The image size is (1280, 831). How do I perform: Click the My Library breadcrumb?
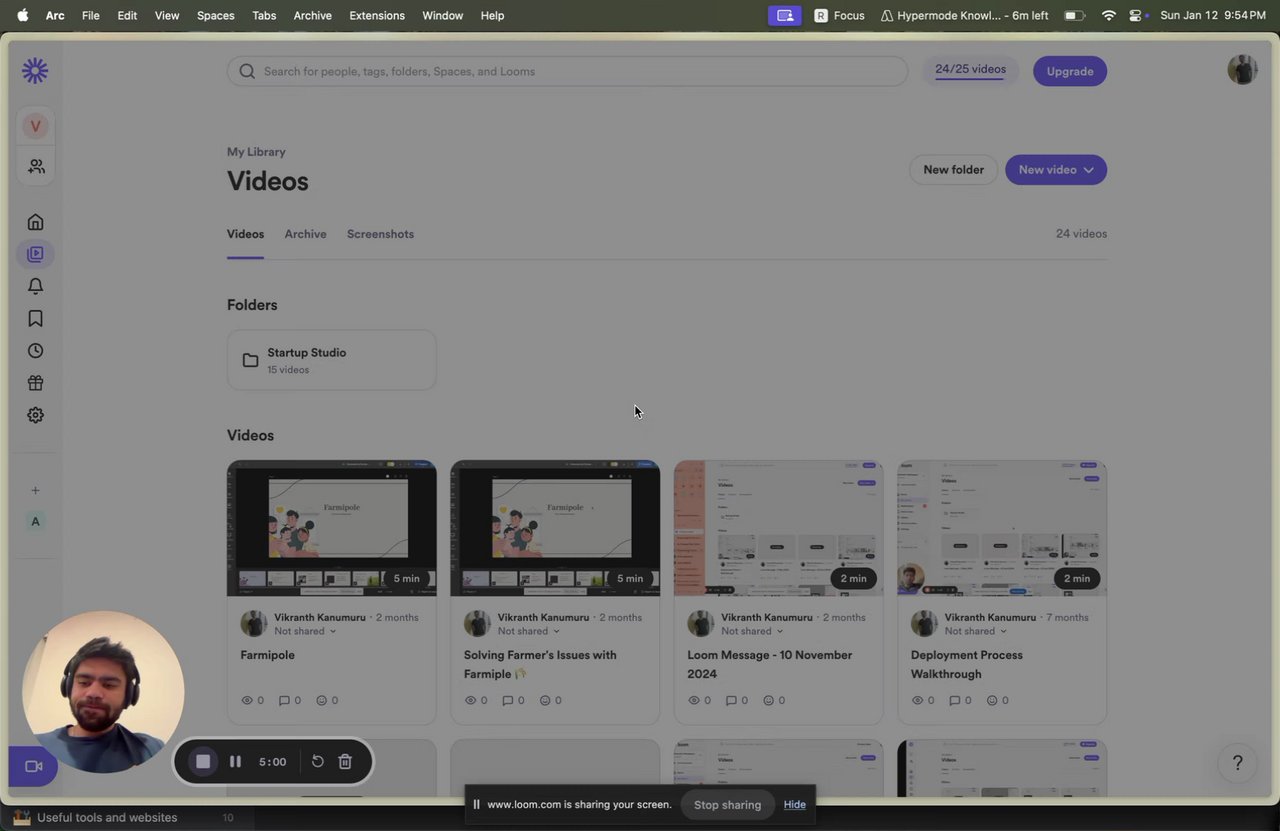click(x=256, y=152)
